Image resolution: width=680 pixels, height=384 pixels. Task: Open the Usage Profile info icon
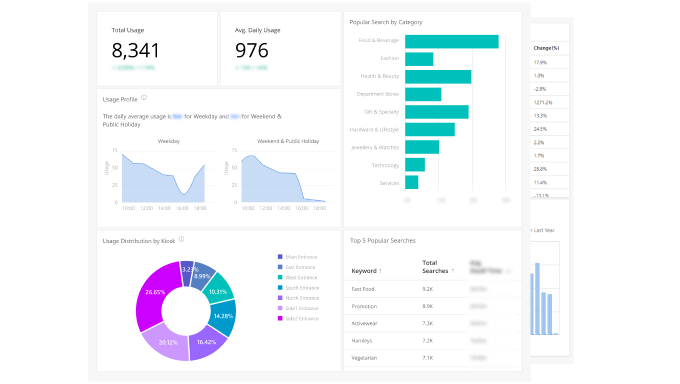tap(144, 98)
